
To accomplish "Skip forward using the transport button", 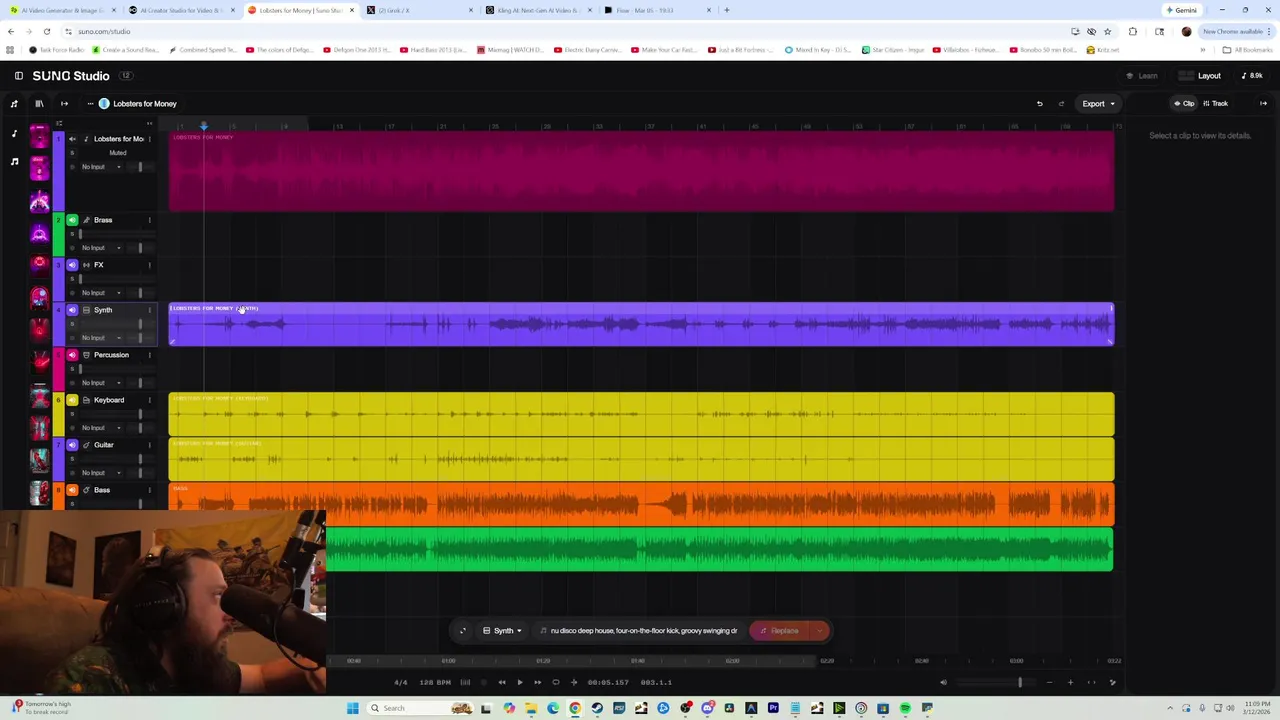I will pyautogui.click(x=537, y=682).
